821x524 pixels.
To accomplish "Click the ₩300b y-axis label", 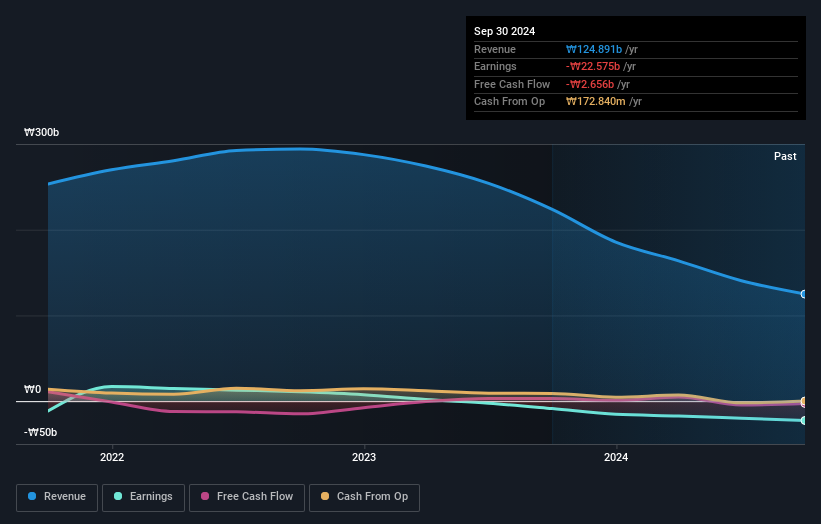I will [41, 132].
